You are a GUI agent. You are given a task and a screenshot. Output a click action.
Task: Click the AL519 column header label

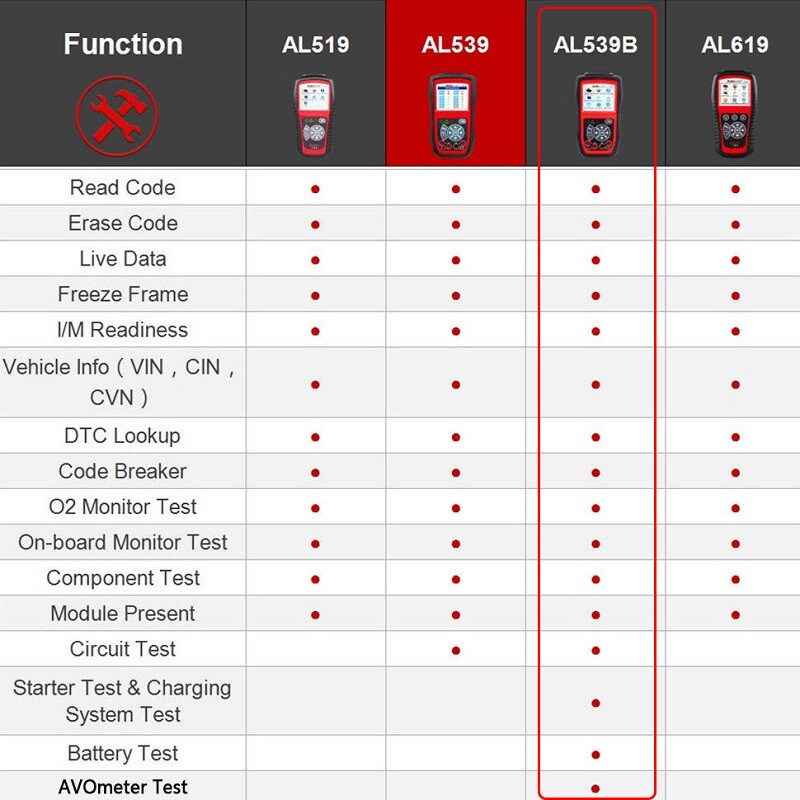[x=315, y=44]
